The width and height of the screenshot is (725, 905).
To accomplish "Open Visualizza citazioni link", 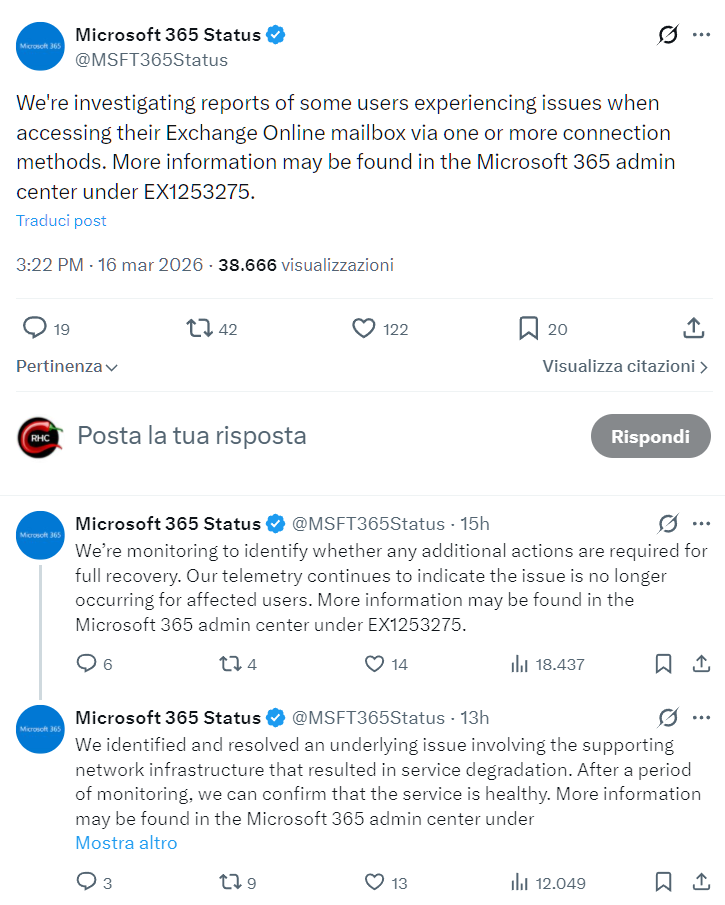I will [625, 367].
